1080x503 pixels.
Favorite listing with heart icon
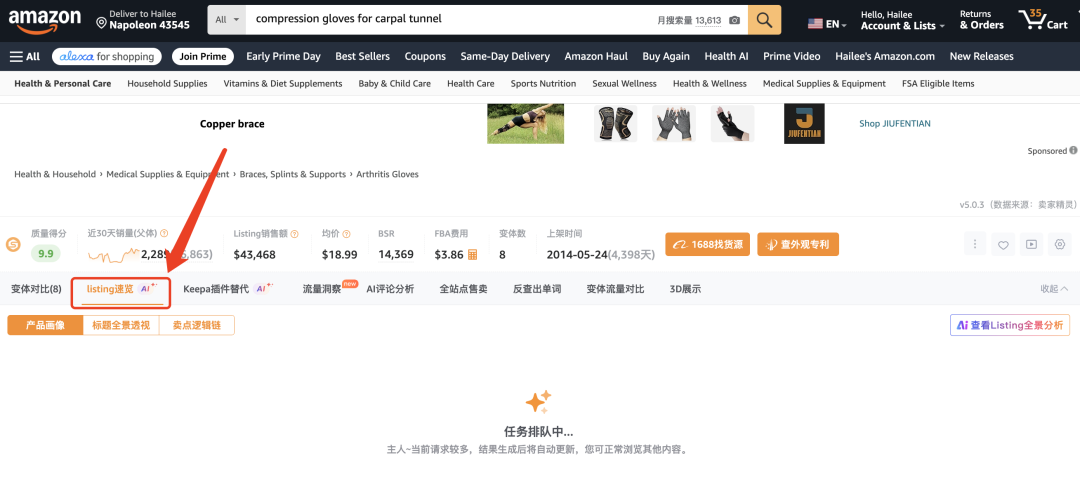click(1004, 245)
